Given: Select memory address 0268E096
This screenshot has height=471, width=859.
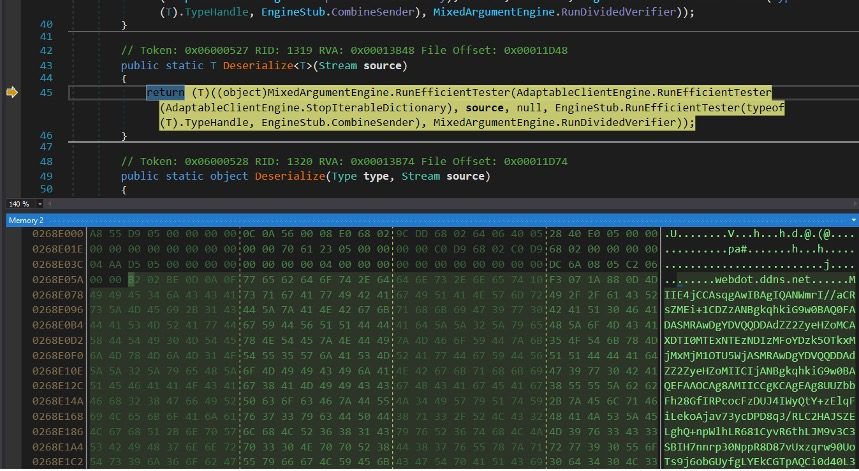Looking at the screenshot, I should (58, 310).
